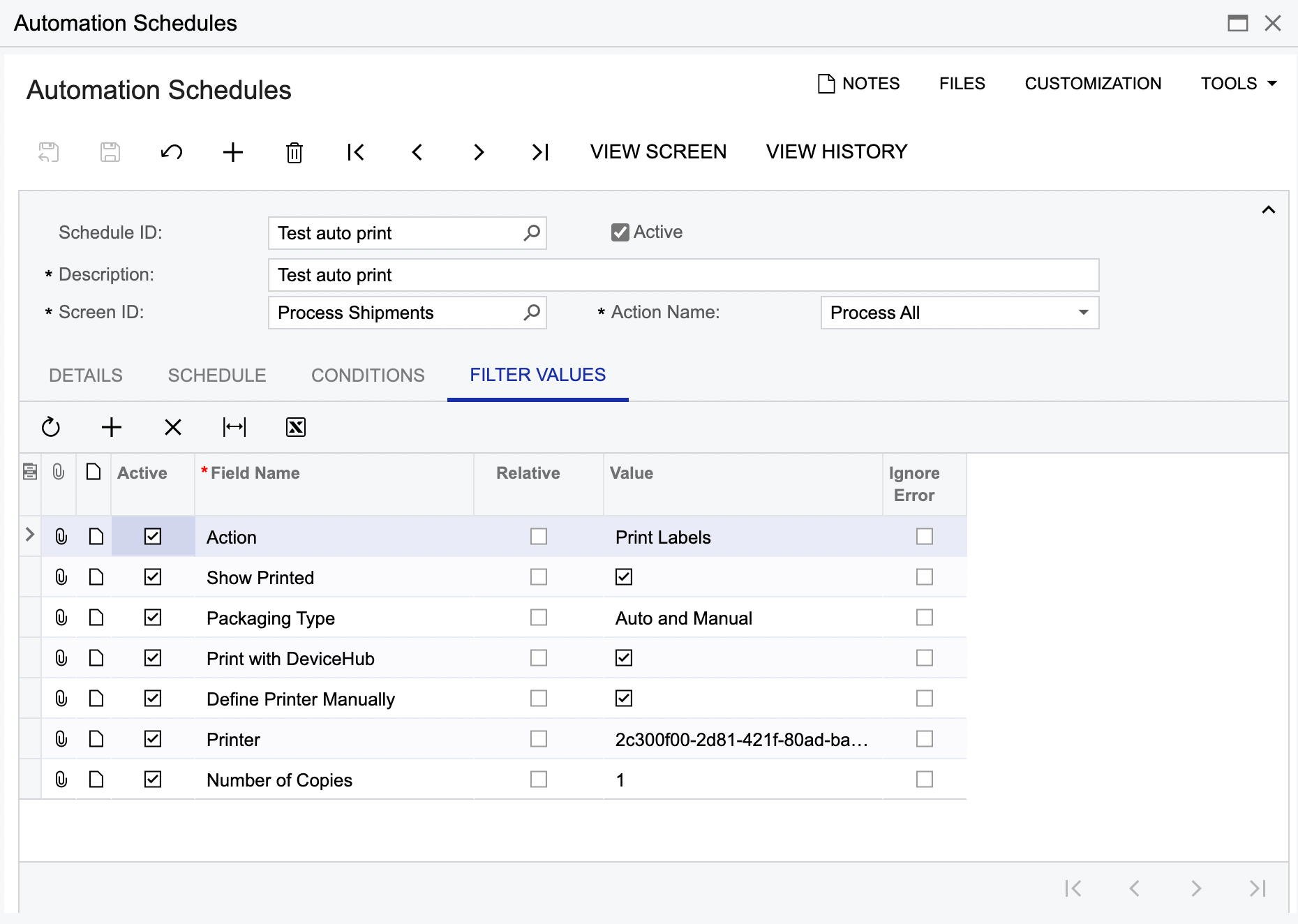Click VIEW SCREEN button

[658, 151]
